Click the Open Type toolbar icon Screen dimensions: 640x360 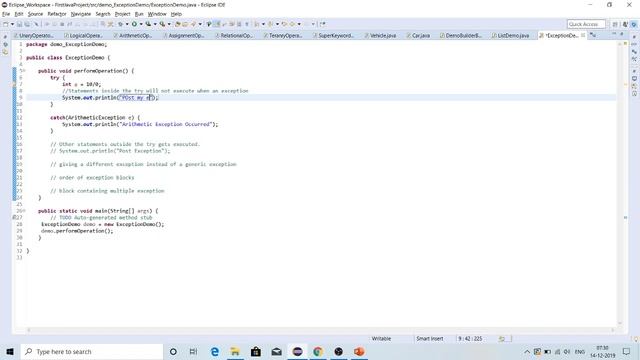177,24
